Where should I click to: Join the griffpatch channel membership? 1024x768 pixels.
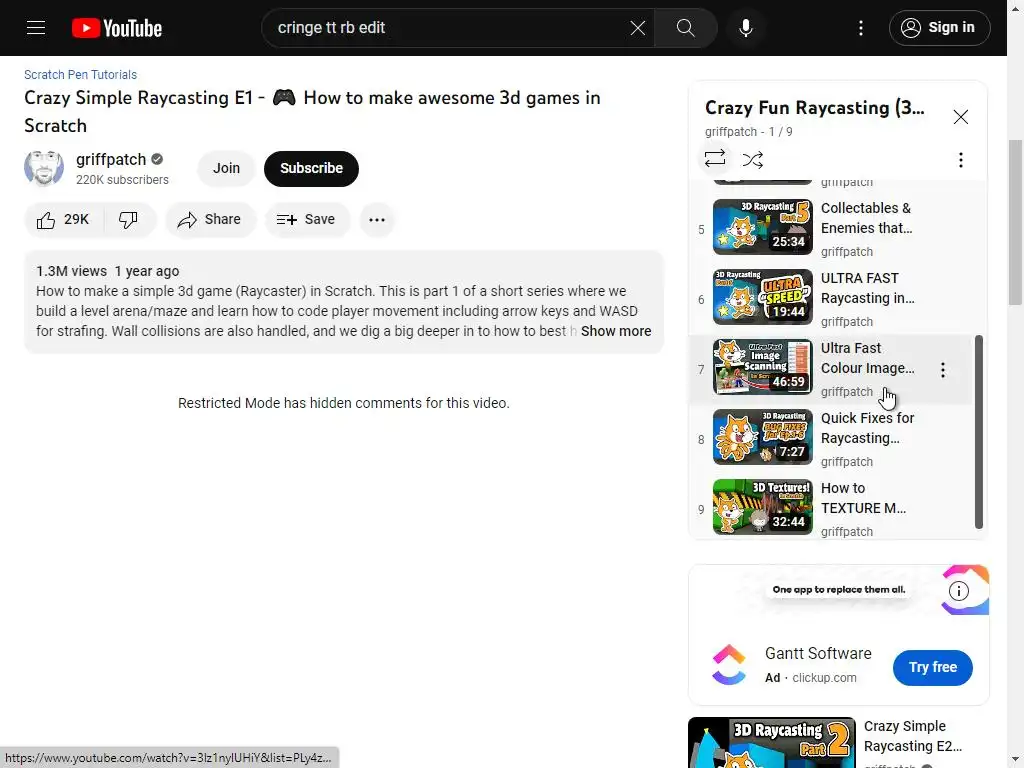[x=226, y=168]
